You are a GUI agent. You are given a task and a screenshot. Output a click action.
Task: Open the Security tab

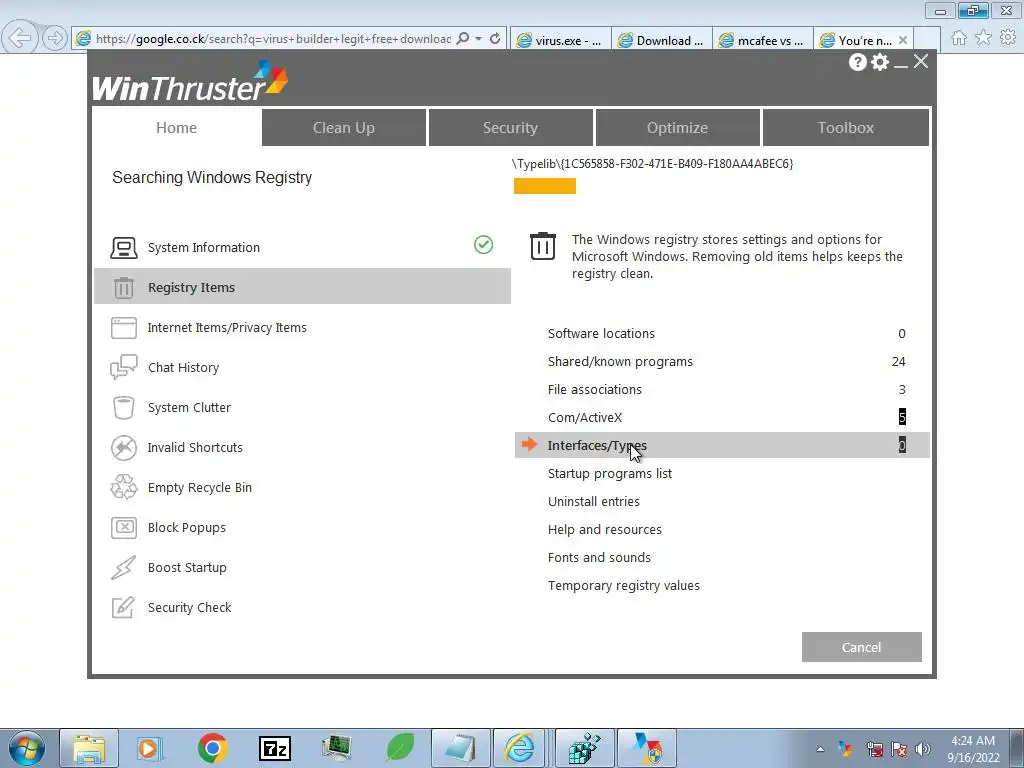click(510, 127)
